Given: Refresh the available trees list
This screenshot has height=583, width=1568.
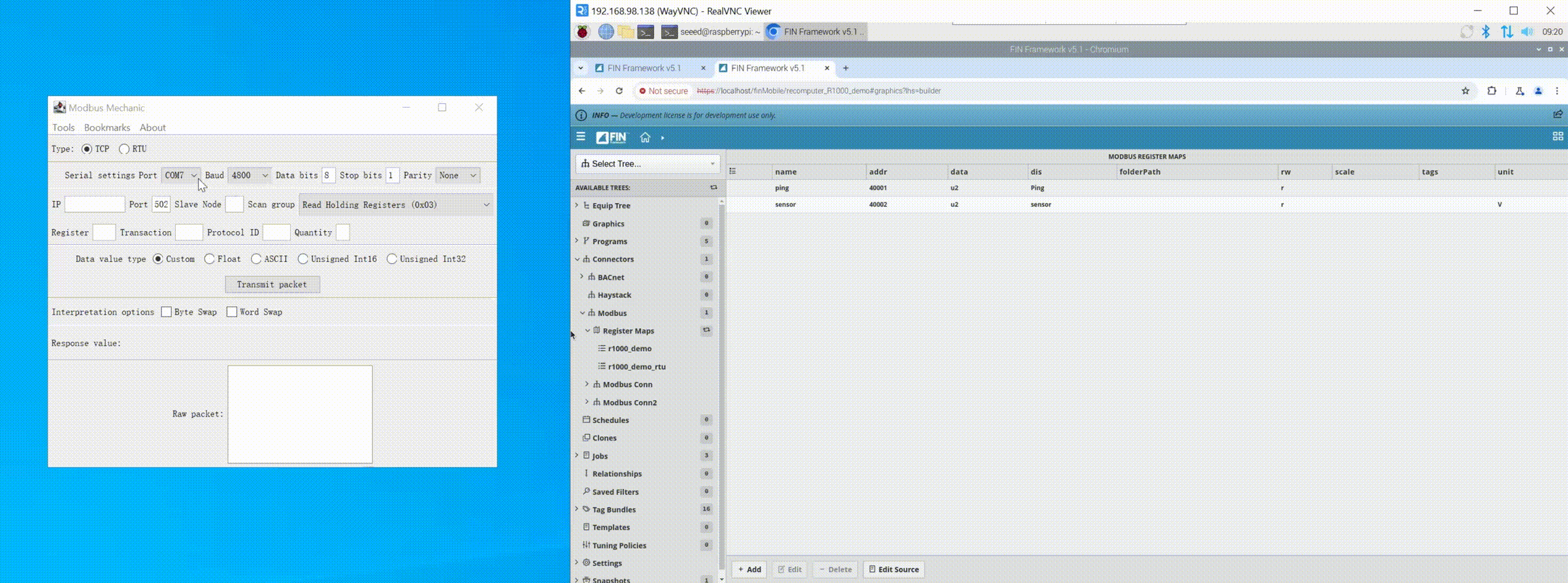Looking at the screenshot, I should pos(713,188).
